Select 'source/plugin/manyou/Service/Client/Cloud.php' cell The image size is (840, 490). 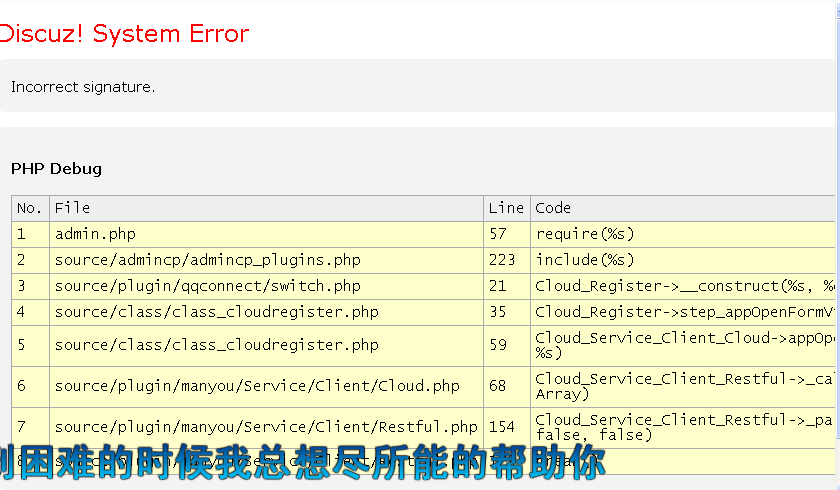tap(266, 386)
